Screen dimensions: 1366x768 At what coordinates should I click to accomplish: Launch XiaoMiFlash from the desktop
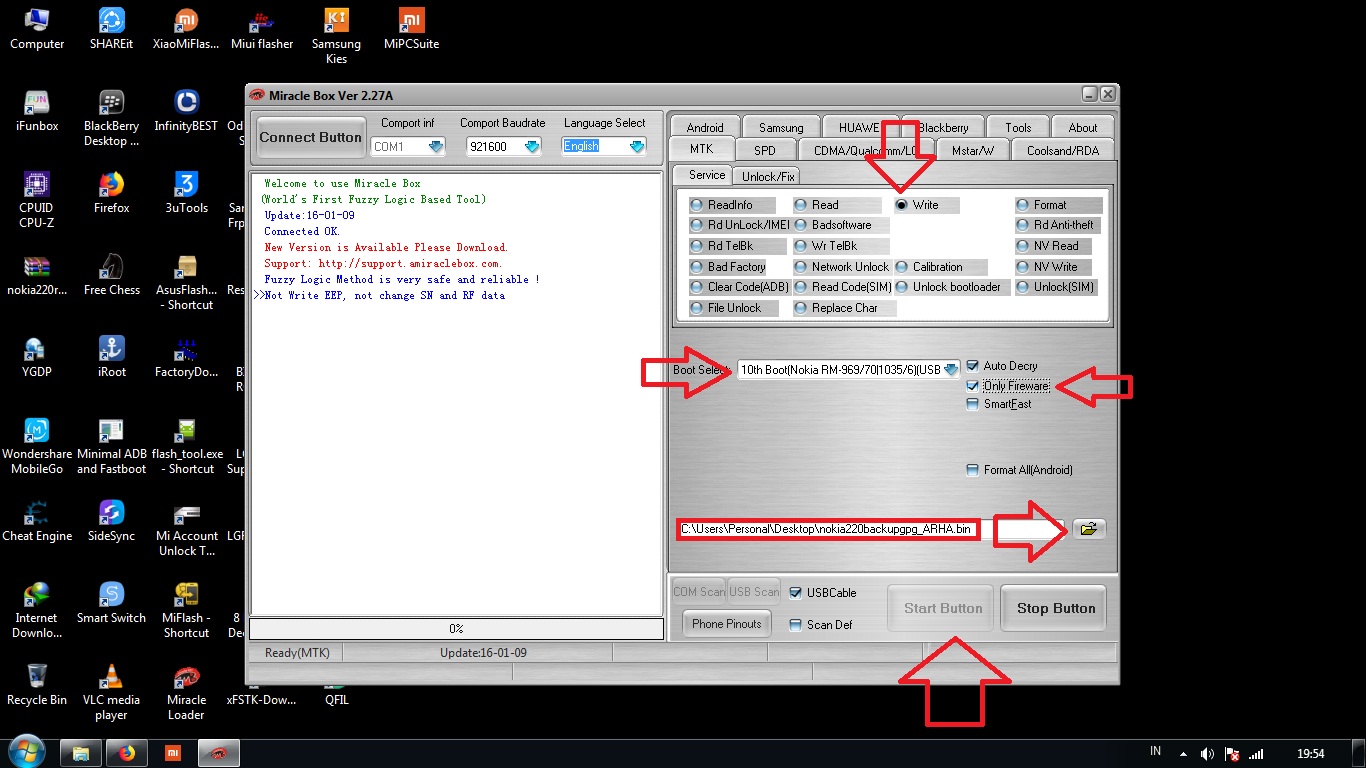point(185,22)
